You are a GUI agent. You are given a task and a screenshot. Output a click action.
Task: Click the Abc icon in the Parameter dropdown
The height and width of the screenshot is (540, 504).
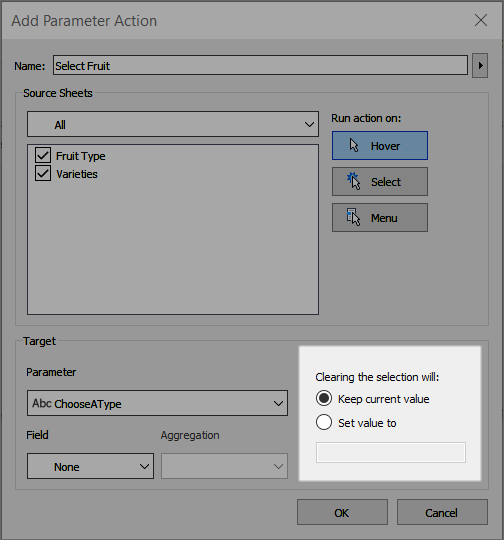(x=42, y=403)
